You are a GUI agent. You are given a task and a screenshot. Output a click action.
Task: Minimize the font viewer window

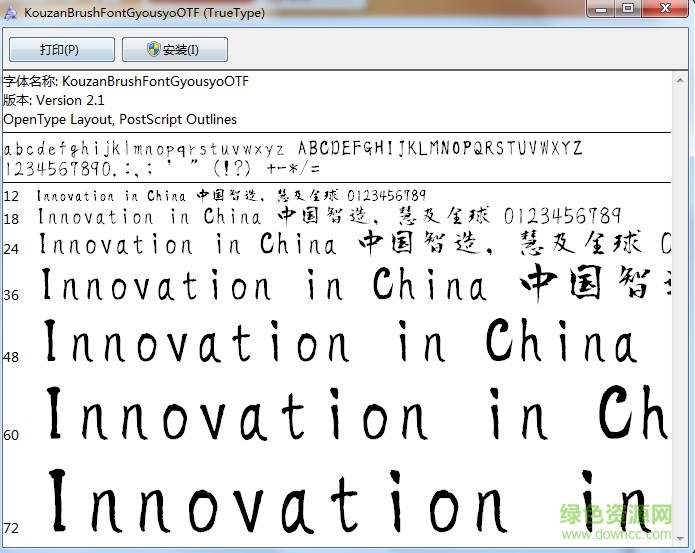(601, 8)
